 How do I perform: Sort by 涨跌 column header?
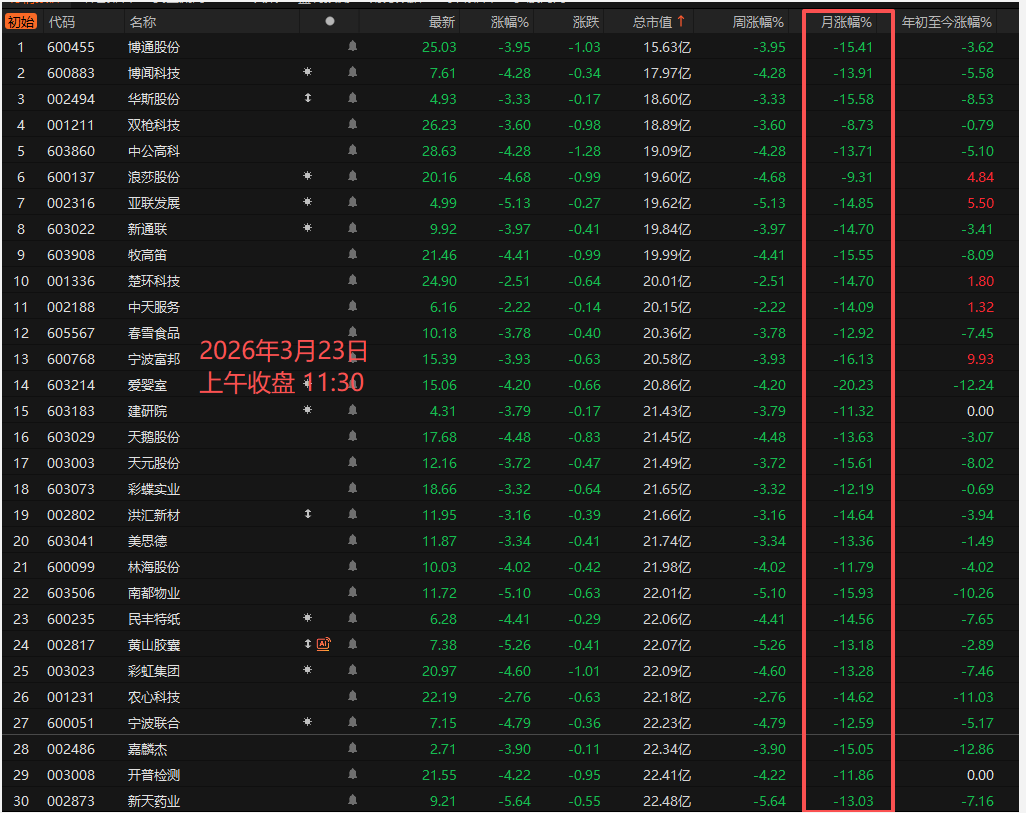pyautogui.click(x=586, y=22)
